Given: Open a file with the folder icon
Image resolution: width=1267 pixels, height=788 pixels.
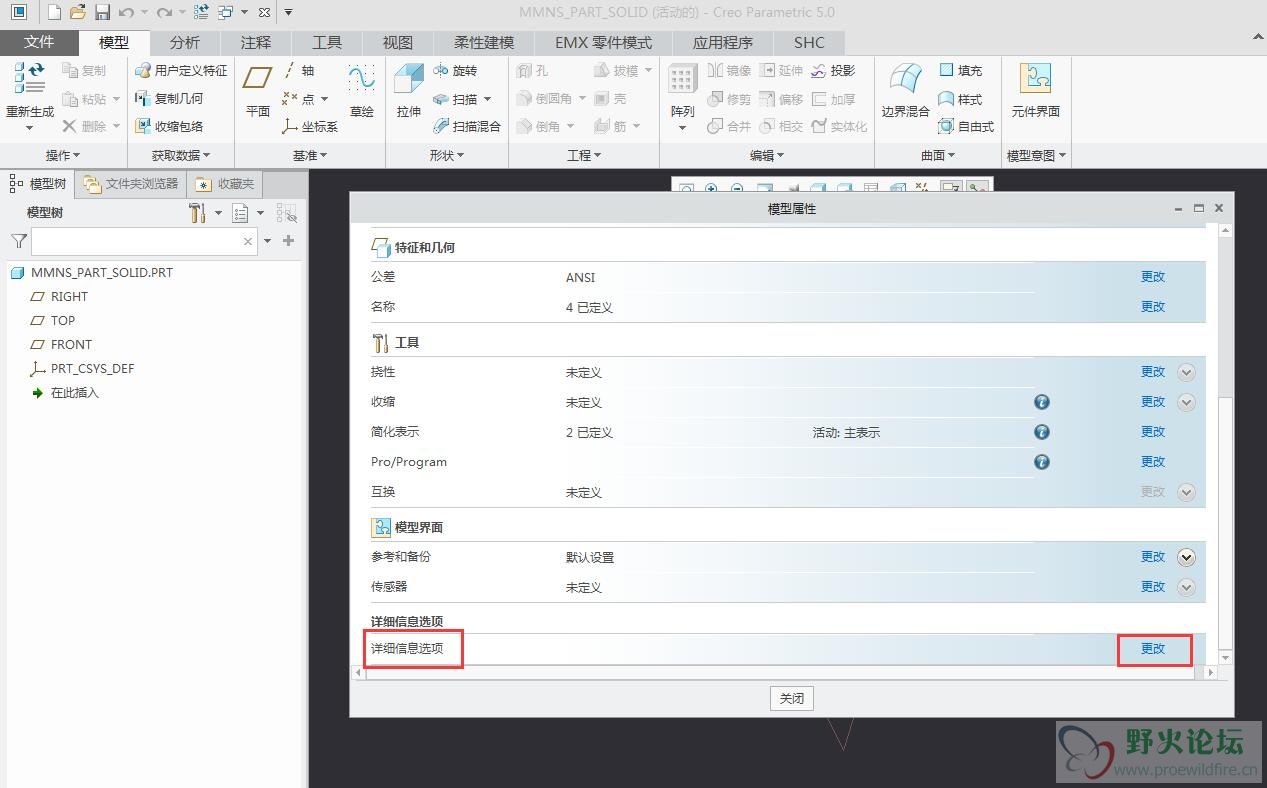Looking at the screenshot, I should click(x=78, y=12).
